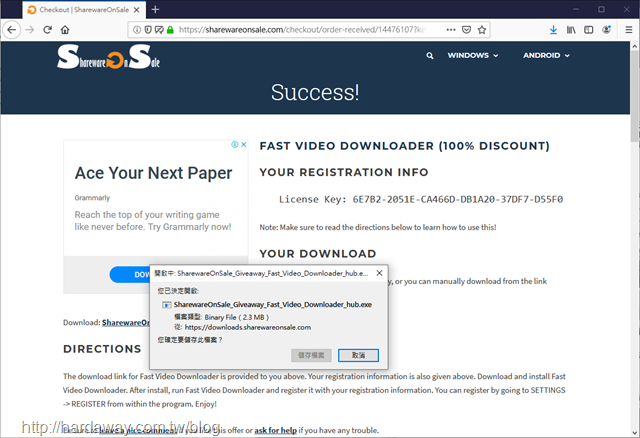The width and height of the screenshot is (640, 438).
Task: Click the browser forward arrow
Action: tap(30, 30)
